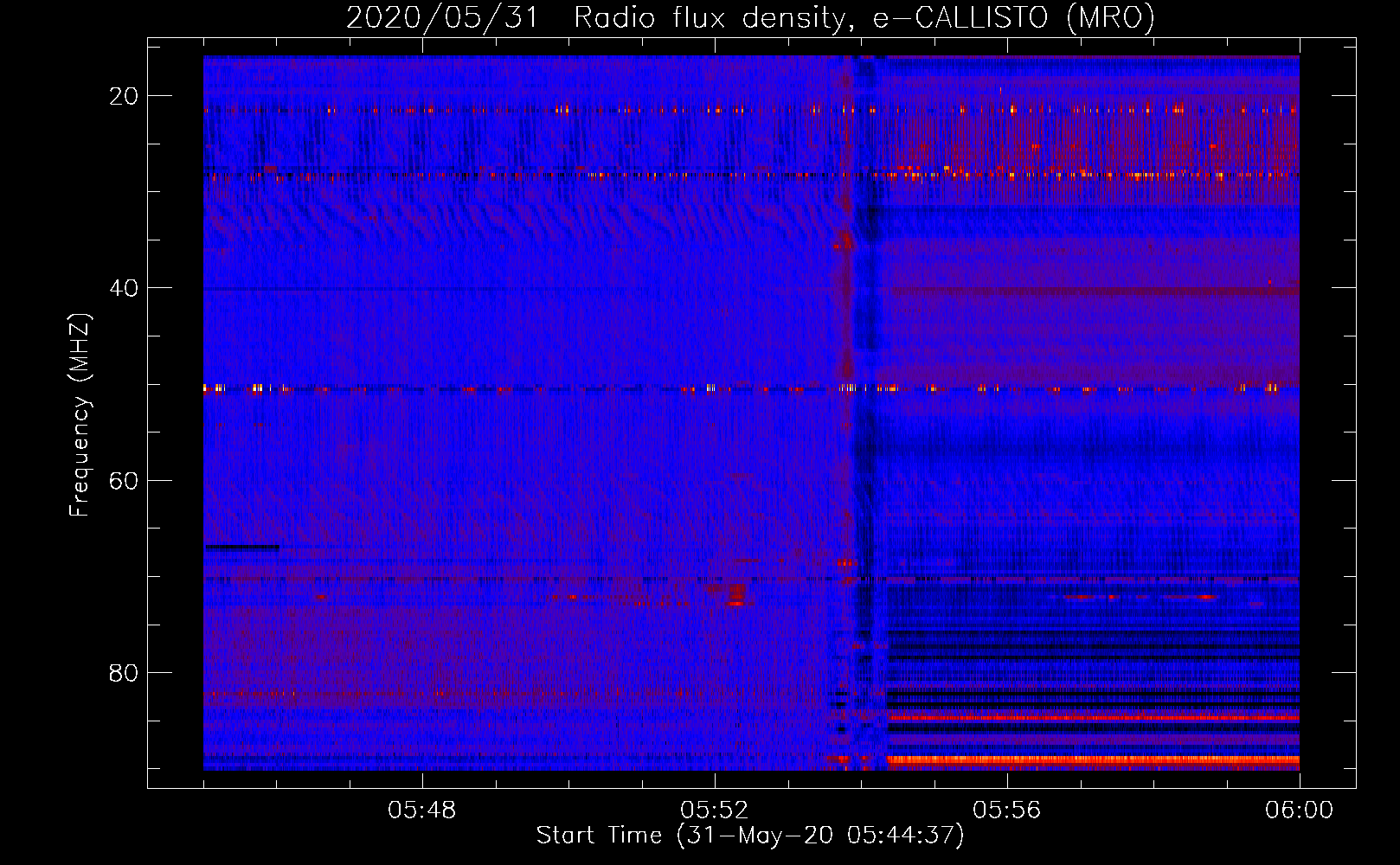Click the Start Time axis label
This screenshot has height=865, width=1400.
coord(750,836)
